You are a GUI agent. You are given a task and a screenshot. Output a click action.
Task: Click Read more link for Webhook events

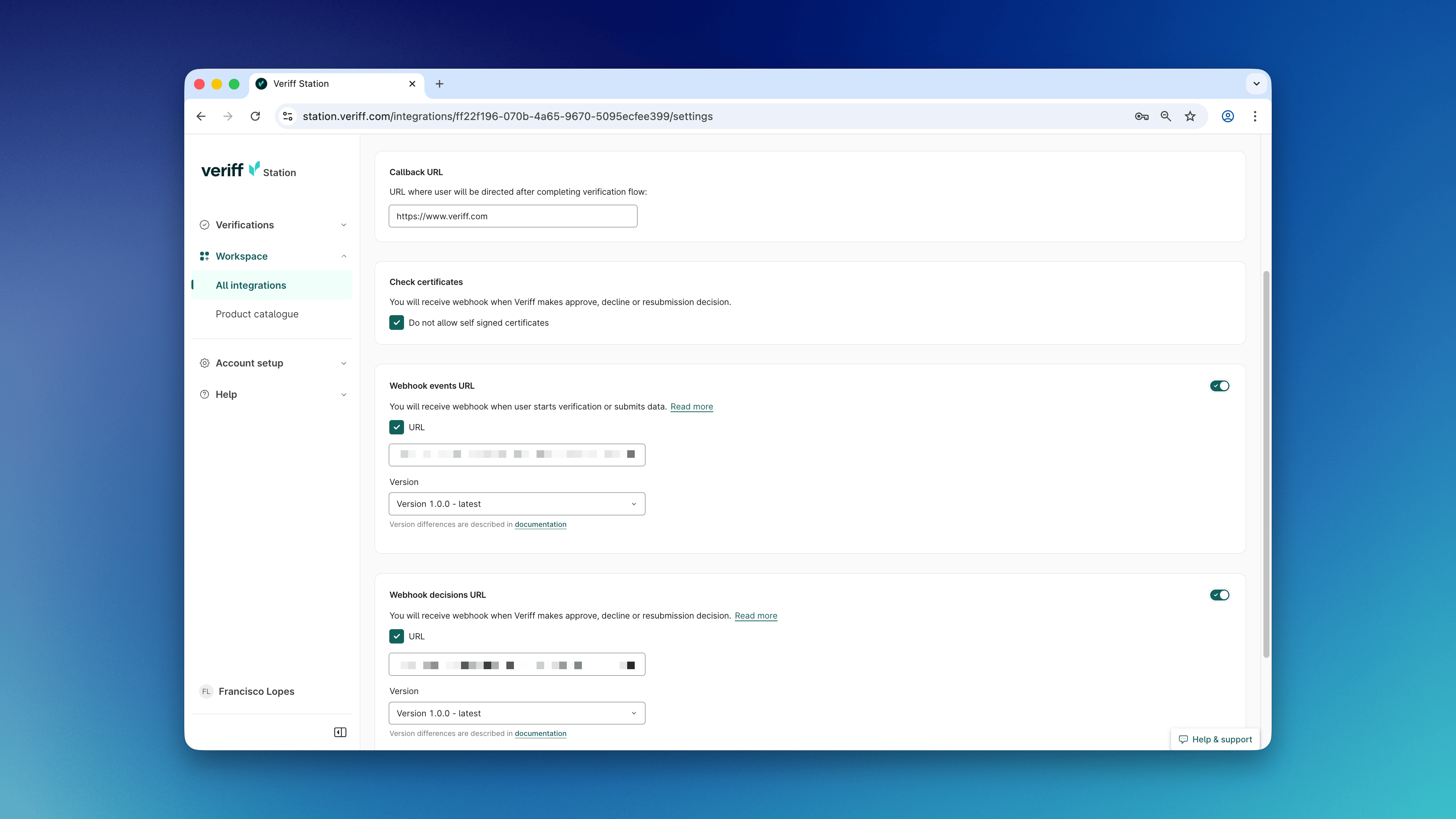click(x=691, y=407)
